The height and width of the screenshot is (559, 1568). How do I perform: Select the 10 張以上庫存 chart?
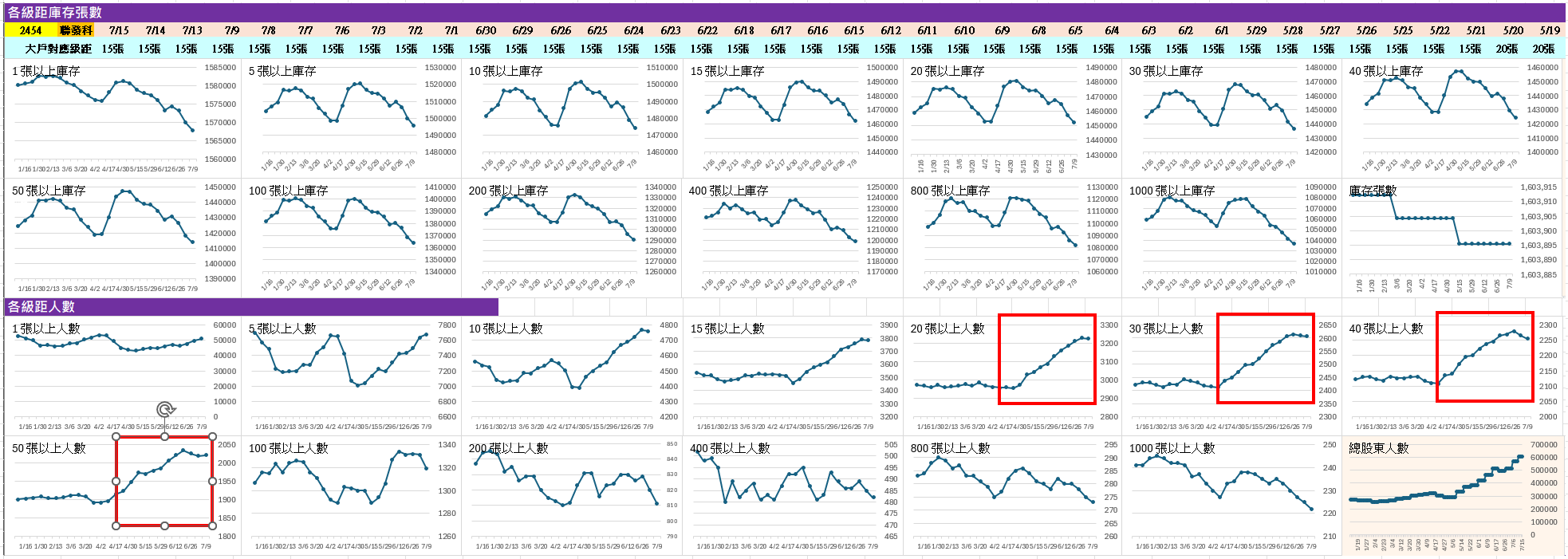coord(573,117)
